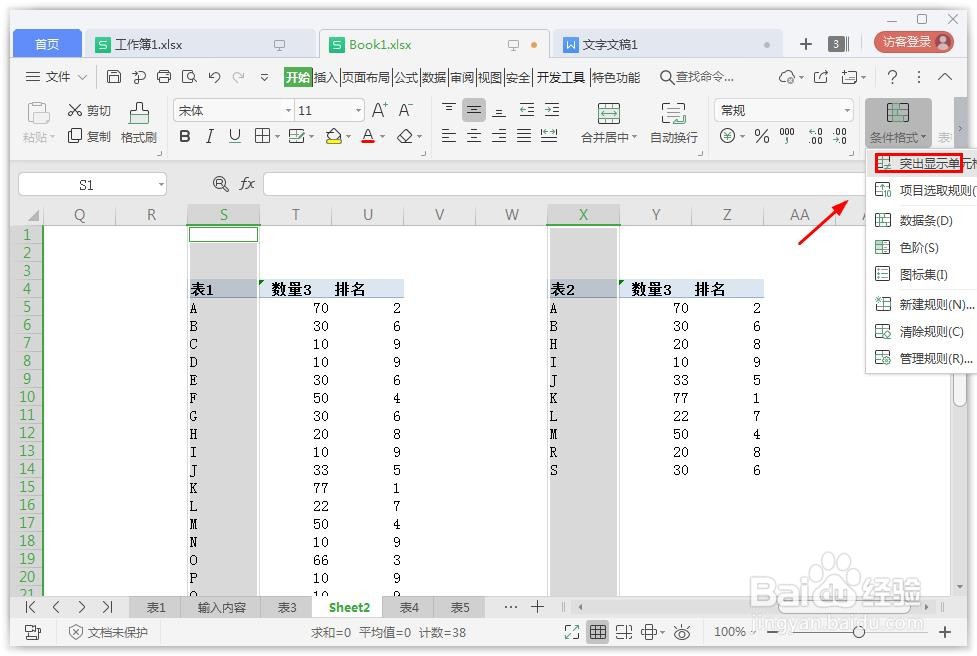
Task: Click the fill color bucket icon
Action: point(335,136)
